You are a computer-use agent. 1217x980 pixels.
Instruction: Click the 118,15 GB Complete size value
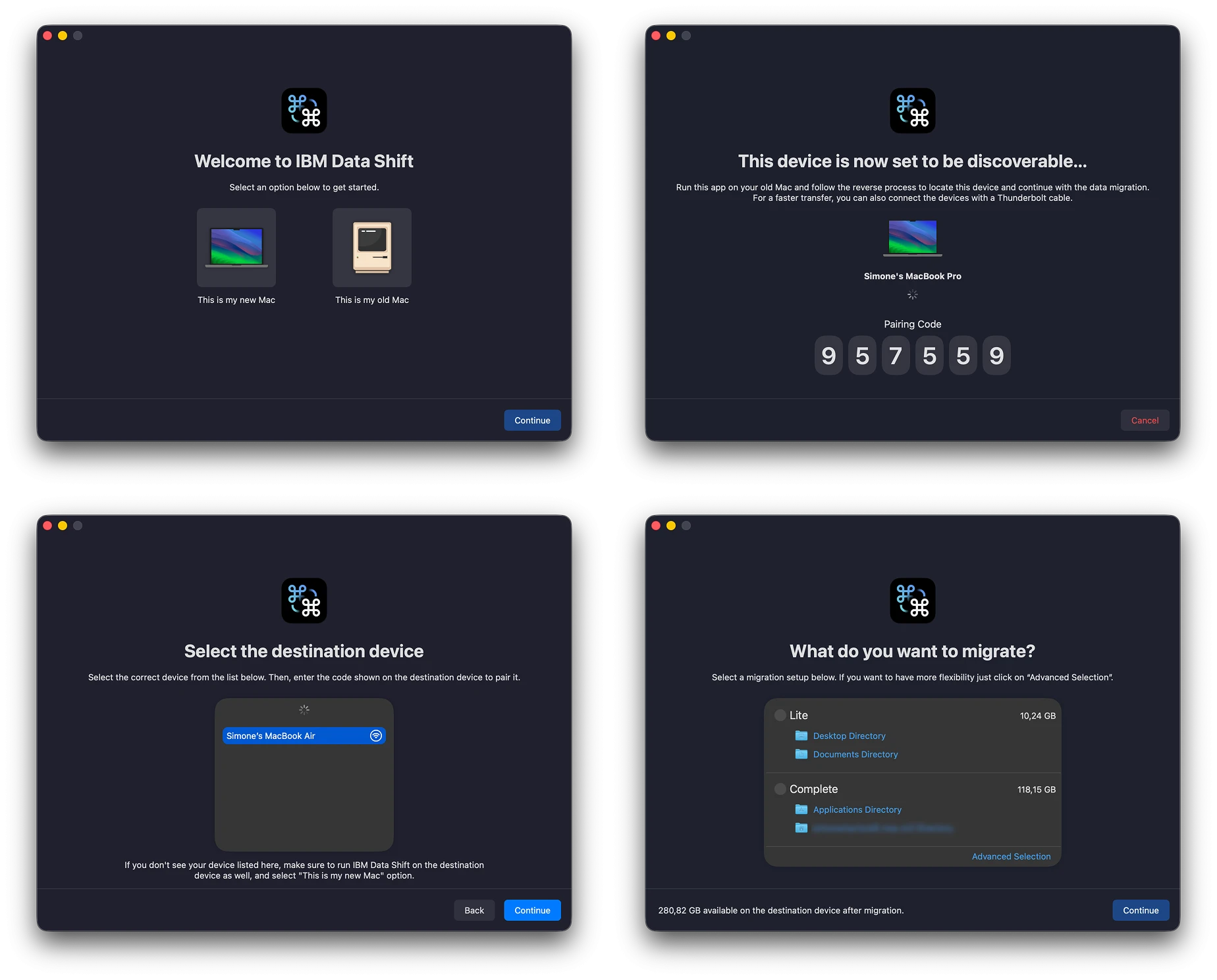1037,790
